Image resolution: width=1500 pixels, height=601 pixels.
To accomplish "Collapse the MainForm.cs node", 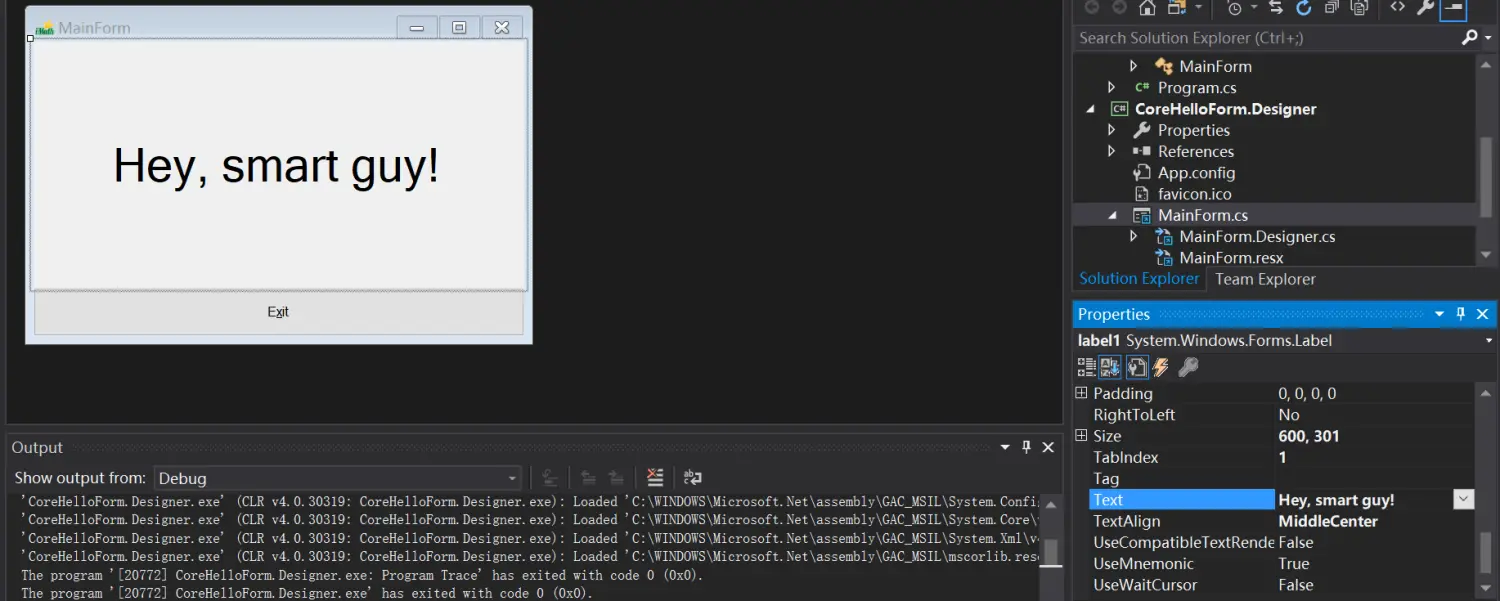I will point(1112,215).
